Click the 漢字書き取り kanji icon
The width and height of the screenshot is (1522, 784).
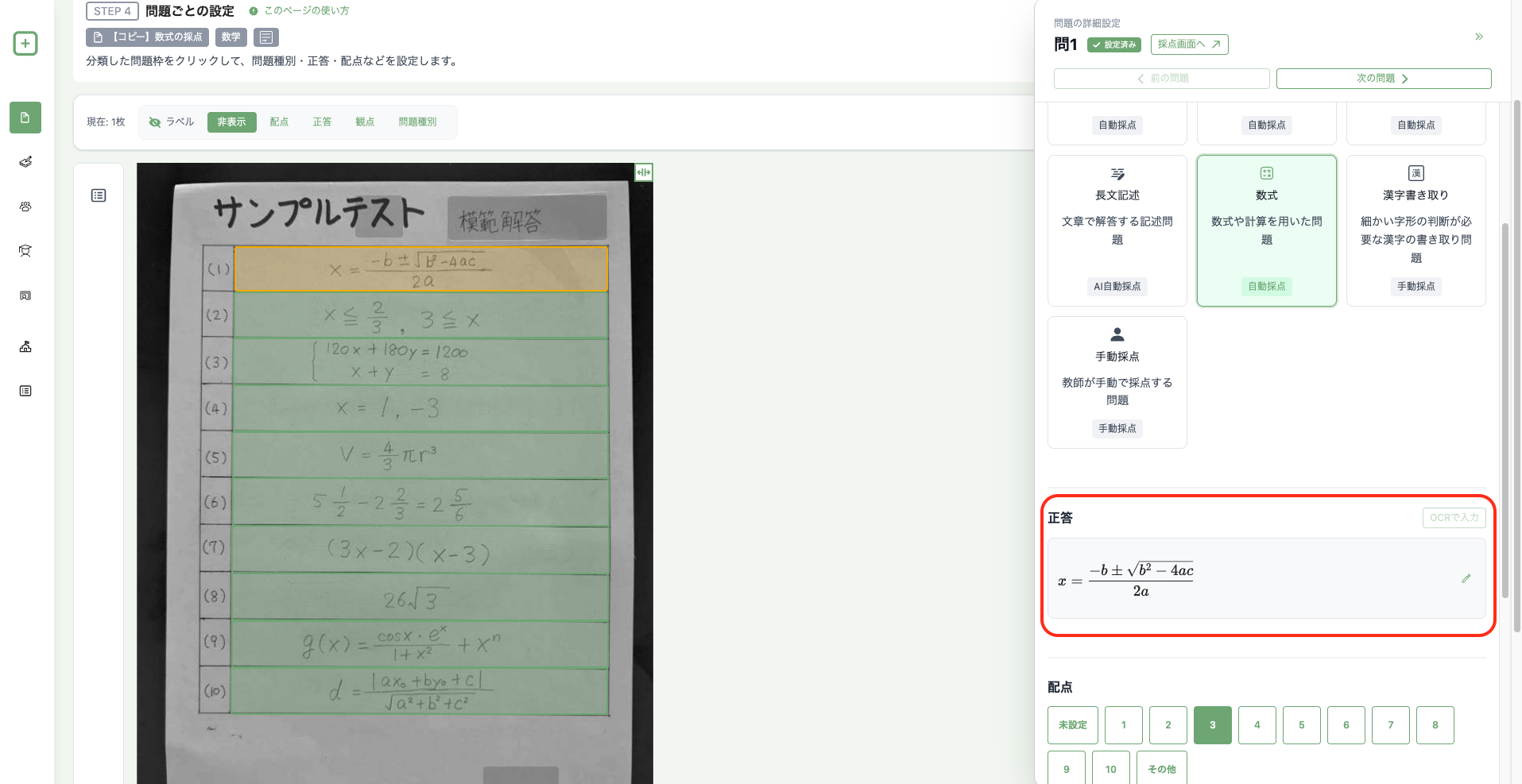pyautogui.click(x=1416, y=173)
